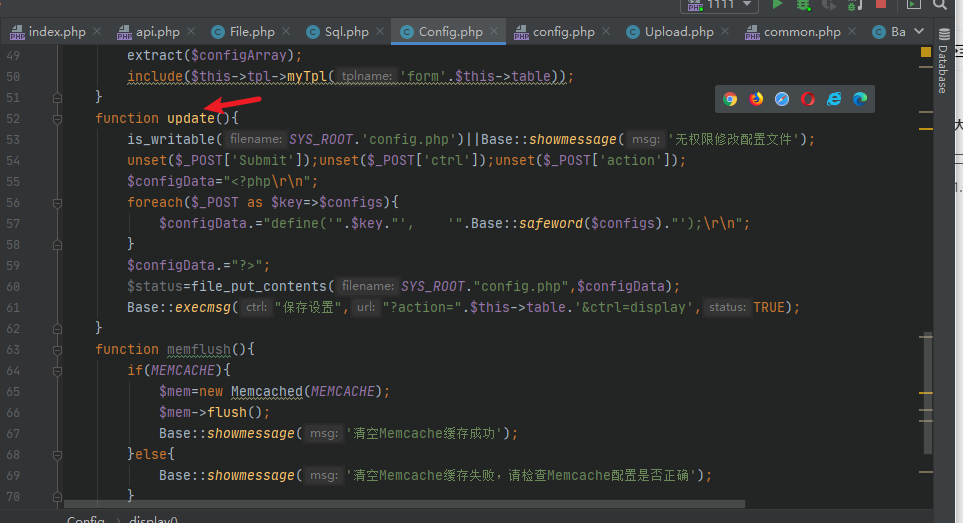Open the Database tool window label
The width and height of the screenshot is (963, 523).
click(943, 69)
